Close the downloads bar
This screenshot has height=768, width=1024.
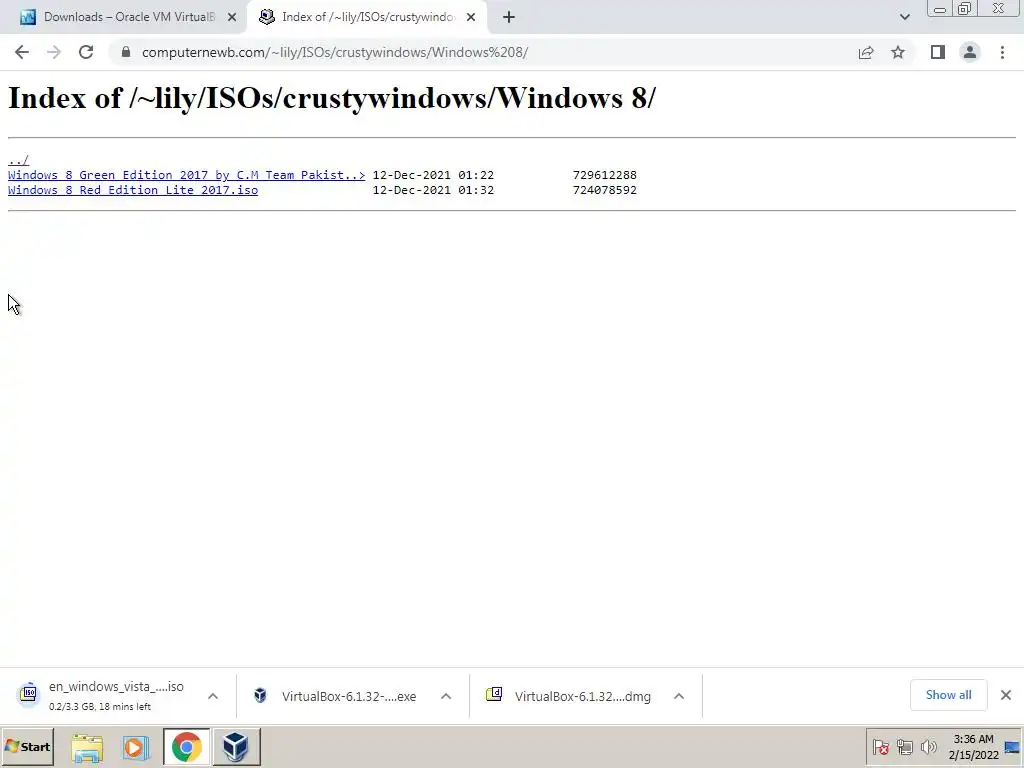click(1006, 695)
